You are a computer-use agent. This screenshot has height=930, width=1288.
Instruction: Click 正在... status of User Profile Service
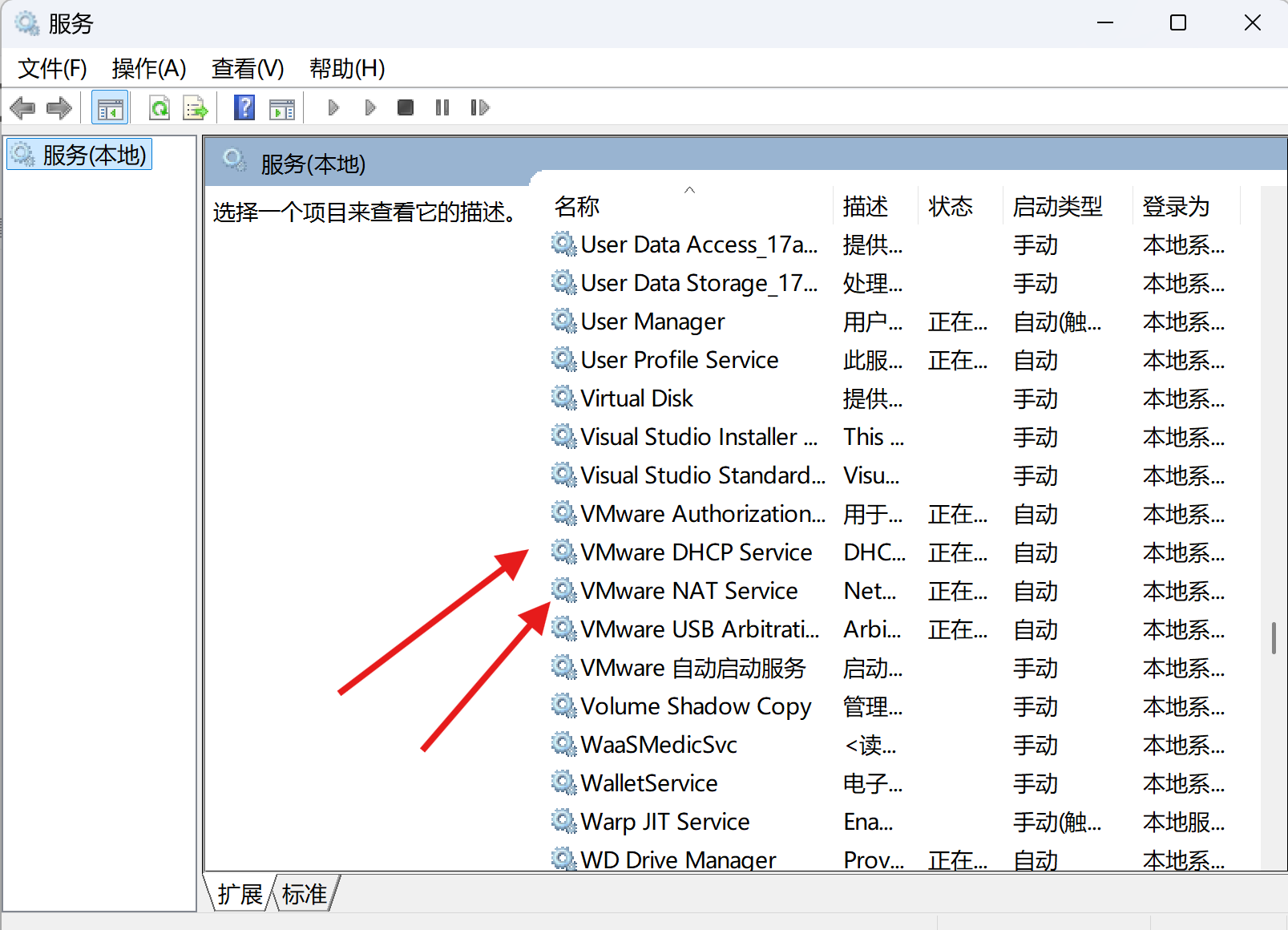pos(958,361)
